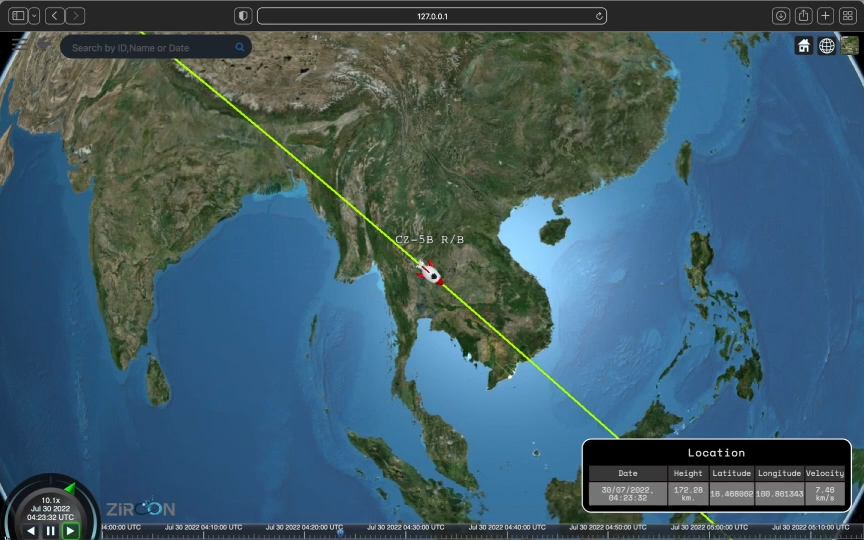Screen dimensions: 864x540
Task: Click the timeline current-time marker
Action: click(x=340, y=531)
